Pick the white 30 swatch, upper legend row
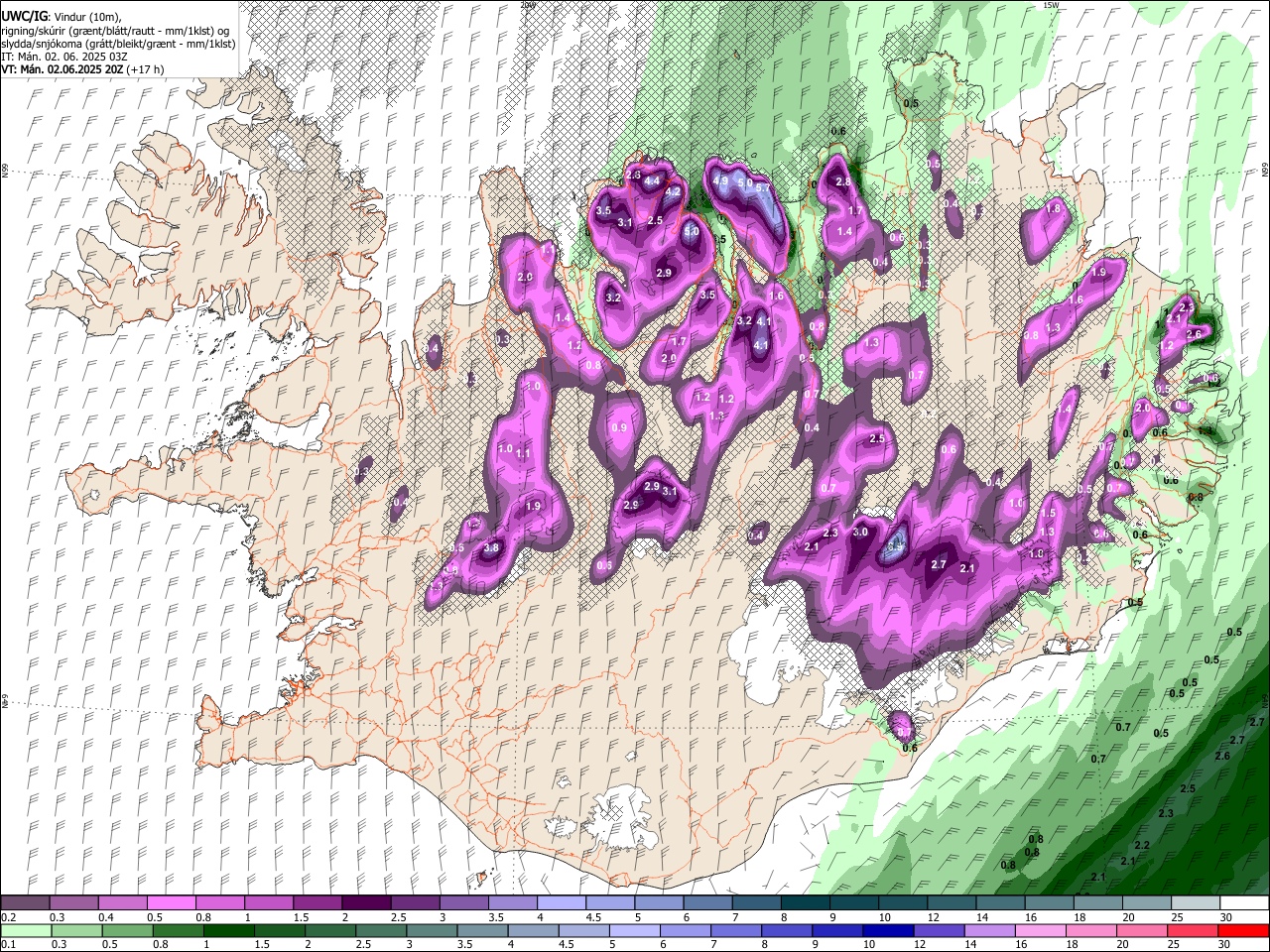 (1243, 902)
